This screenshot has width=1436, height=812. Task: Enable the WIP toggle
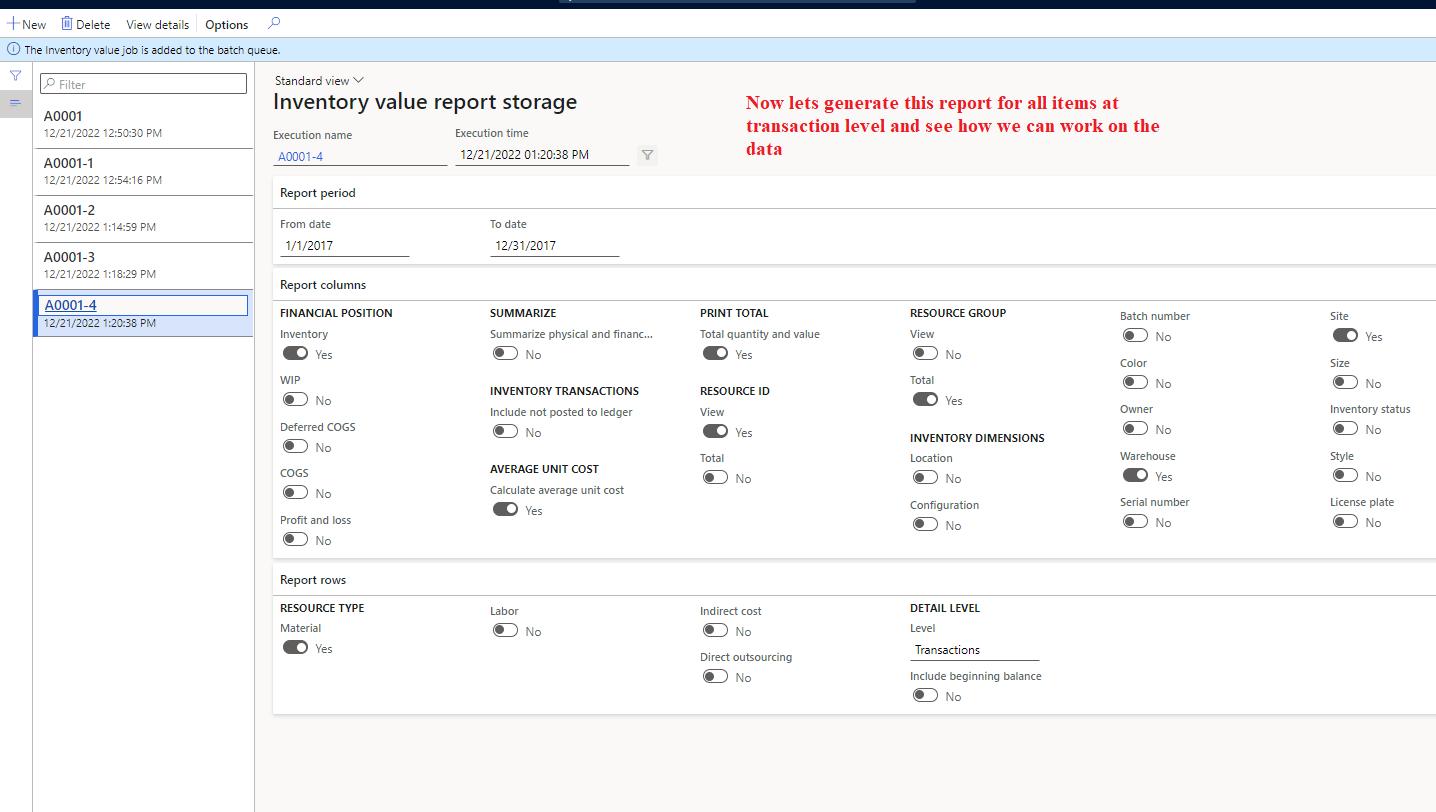click(x=295, y=399)
